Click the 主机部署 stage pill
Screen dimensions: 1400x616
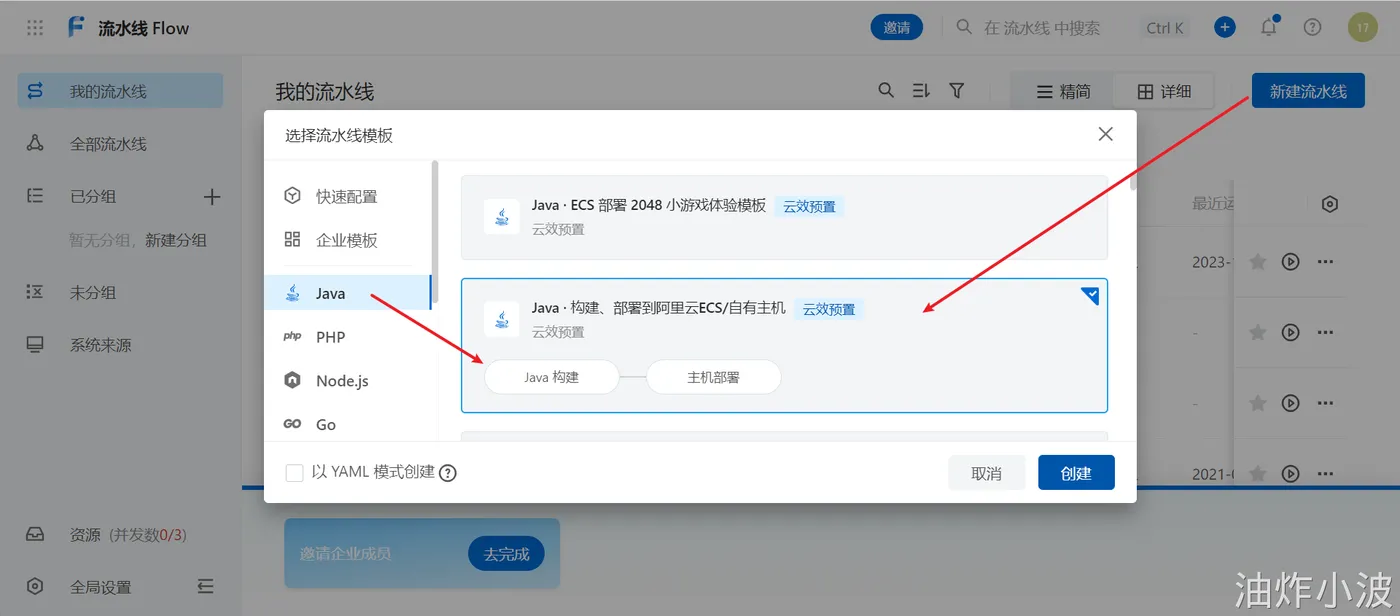click(714, 377)
